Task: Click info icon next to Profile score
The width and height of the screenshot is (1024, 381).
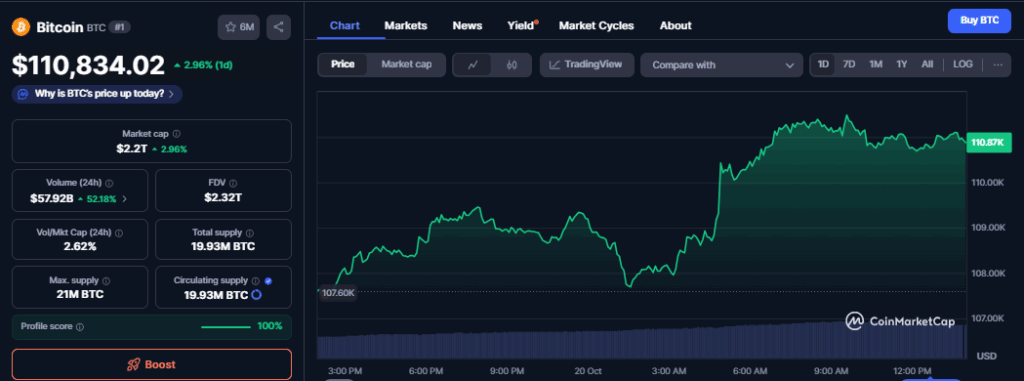Action: click(x=80, y=326)
